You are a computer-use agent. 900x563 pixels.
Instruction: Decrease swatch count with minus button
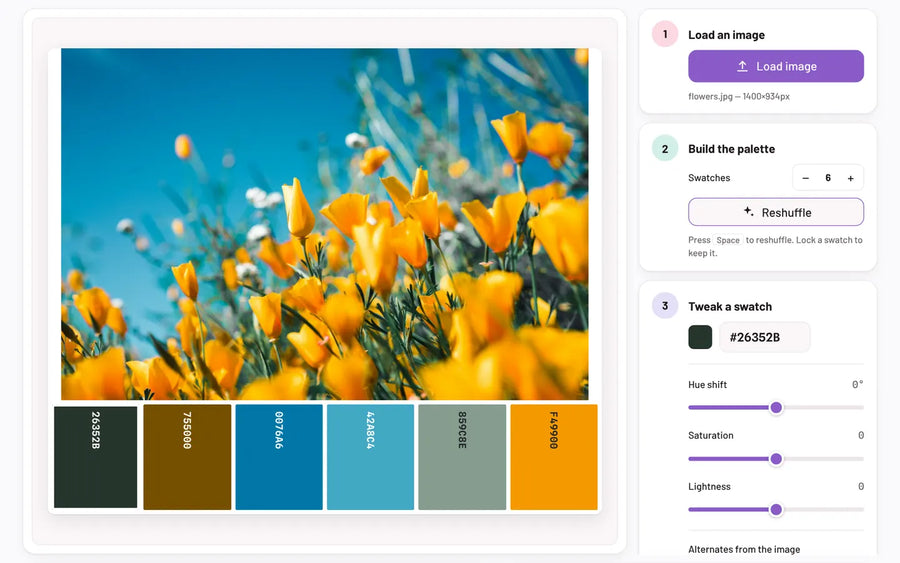pyautogui.click(x=805, y=178)
